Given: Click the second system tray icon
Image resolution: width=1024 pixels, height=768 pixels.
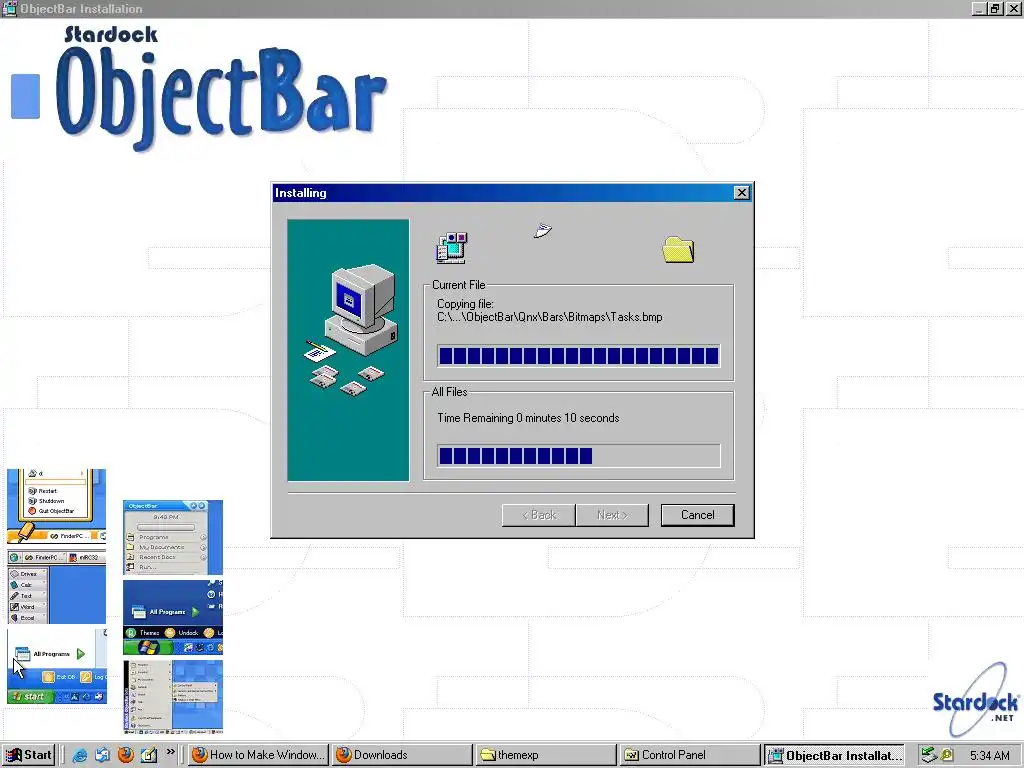Looking at the screenshot, I should pos(946,755).
